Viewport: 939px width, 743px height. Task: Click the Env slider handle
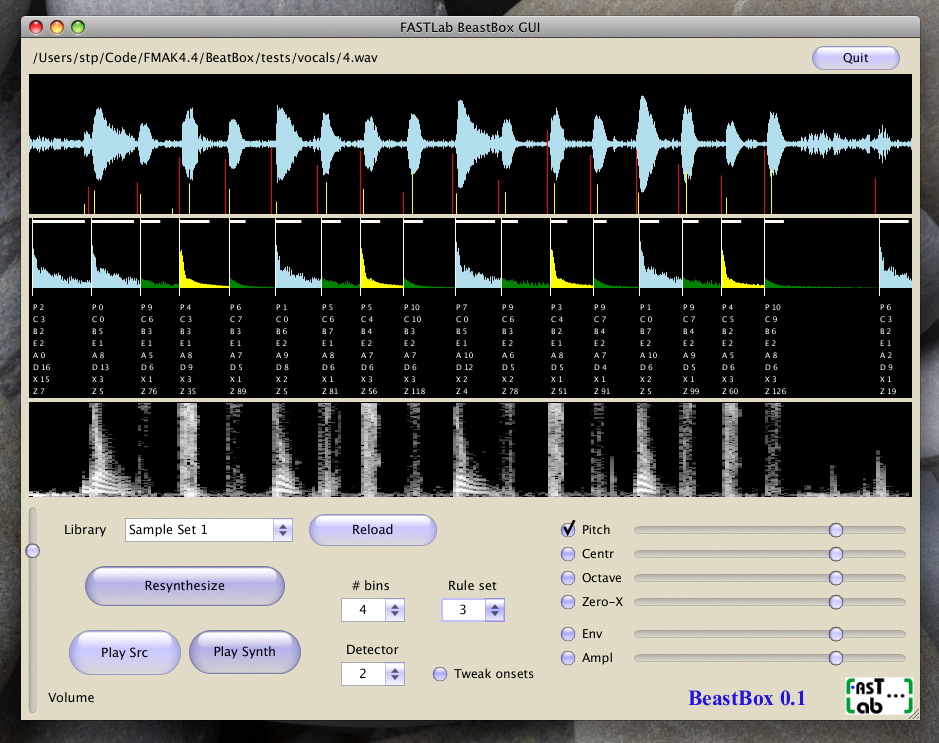836,633
